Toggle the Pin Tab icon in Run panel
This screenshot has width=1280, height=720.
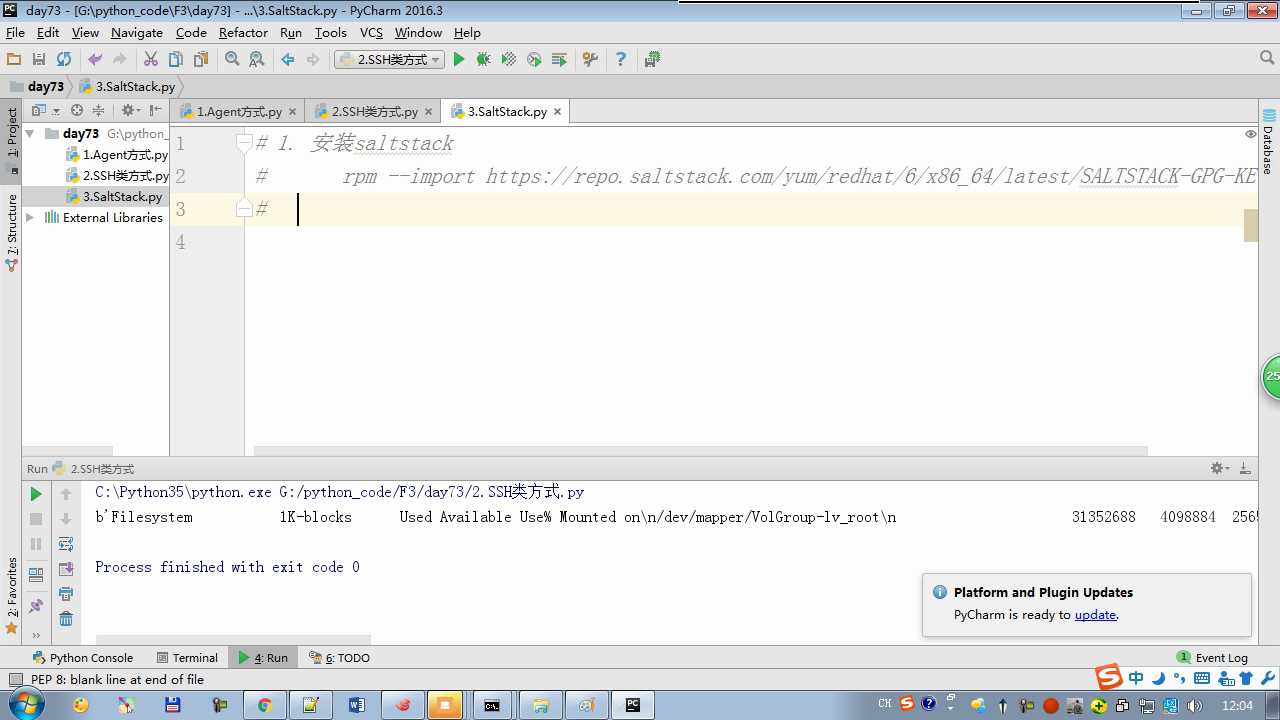[36, 606]
